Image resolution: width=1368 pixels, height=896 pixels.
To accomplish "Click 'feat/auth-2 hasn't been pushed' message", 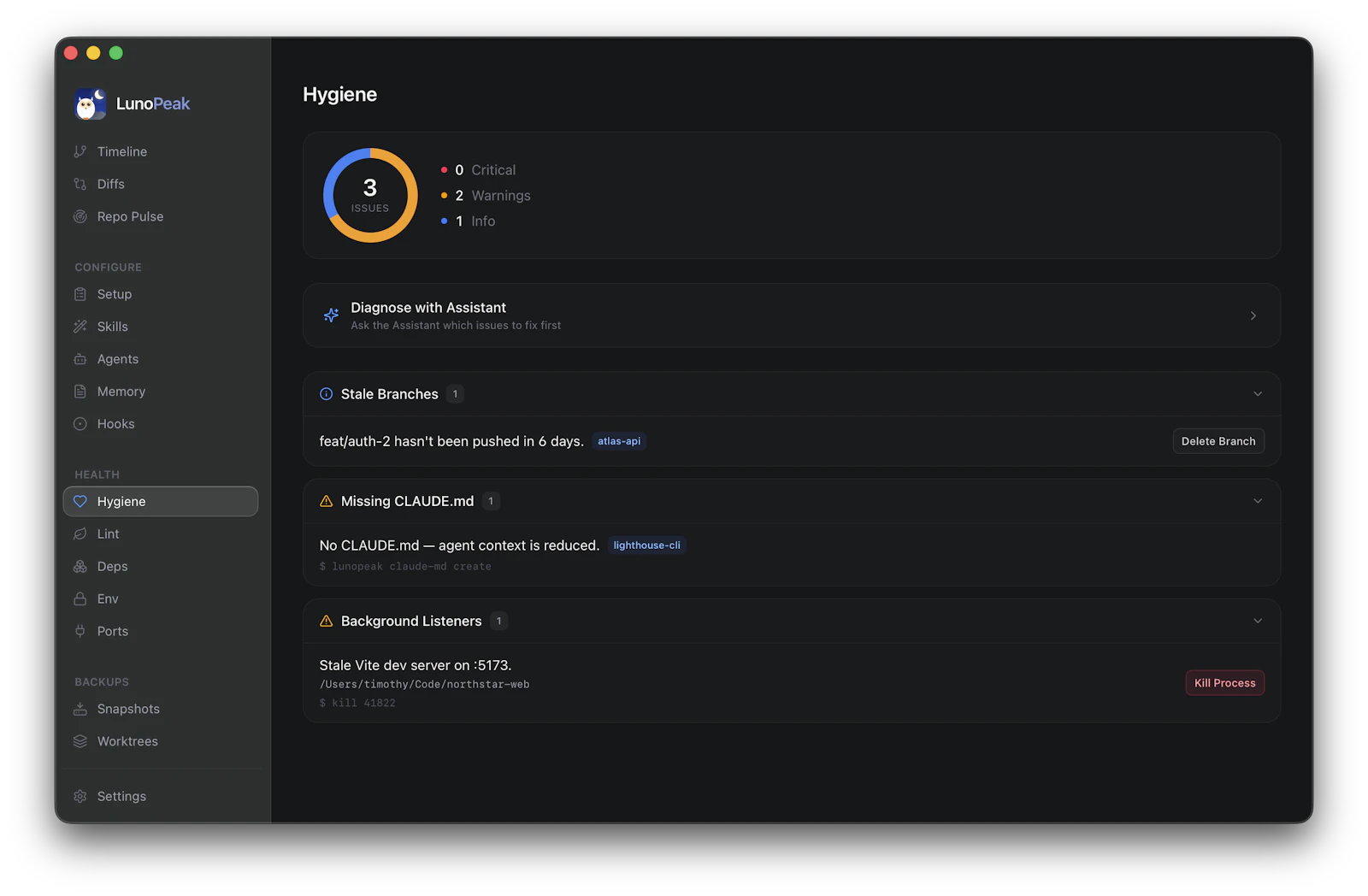I will [451, 441].
